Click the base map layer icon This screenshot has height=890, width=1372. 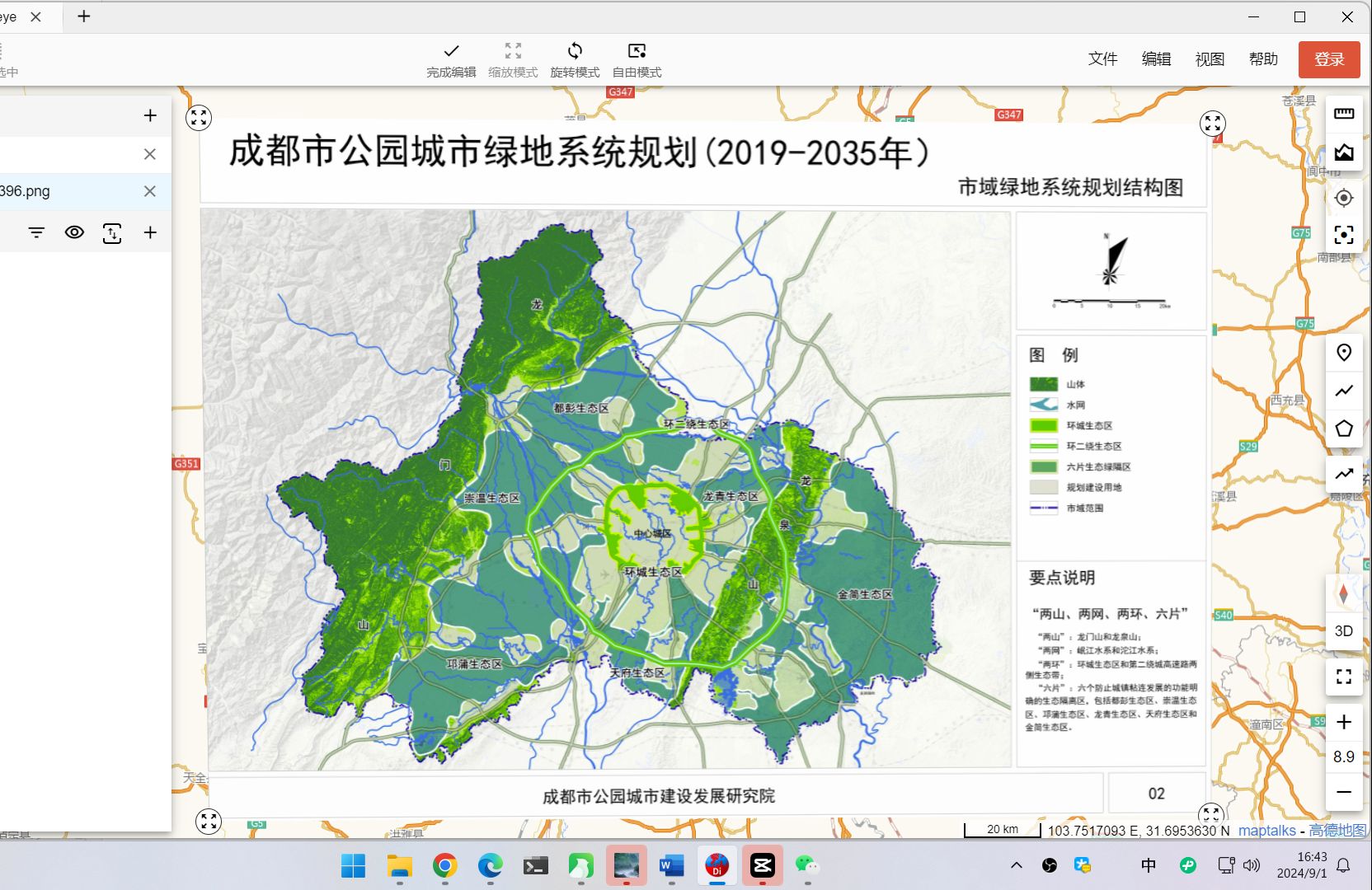[x=1344, y=152]
